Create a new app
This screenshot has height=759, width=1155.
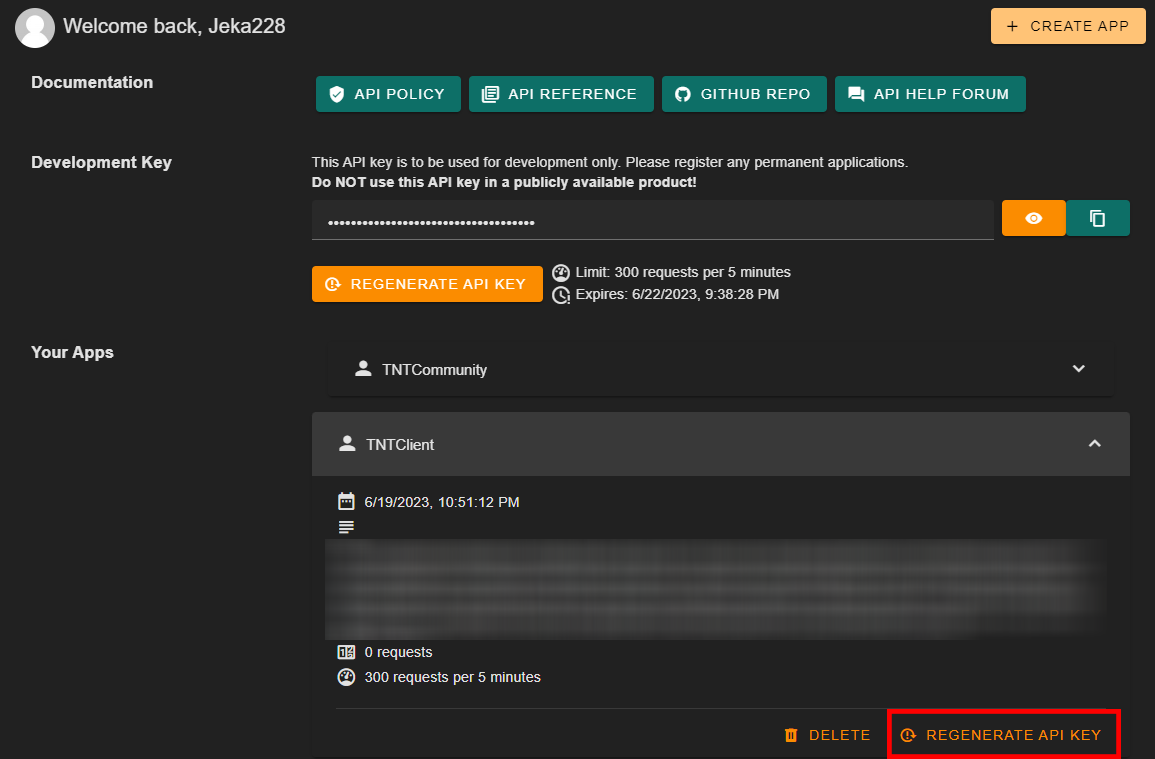point(1067,27)
